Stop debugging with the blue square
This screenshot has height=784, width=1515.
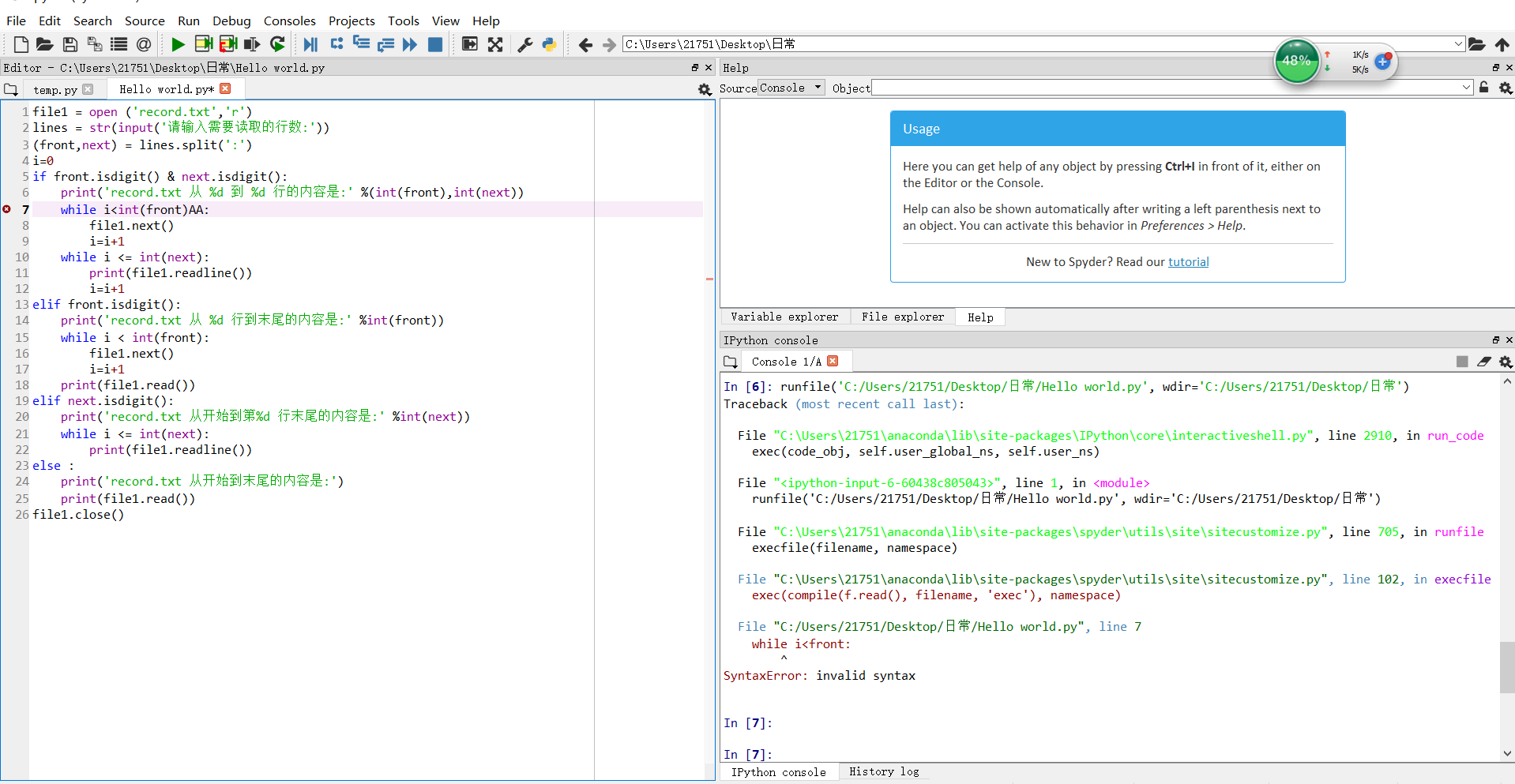(x=435, y=44)
